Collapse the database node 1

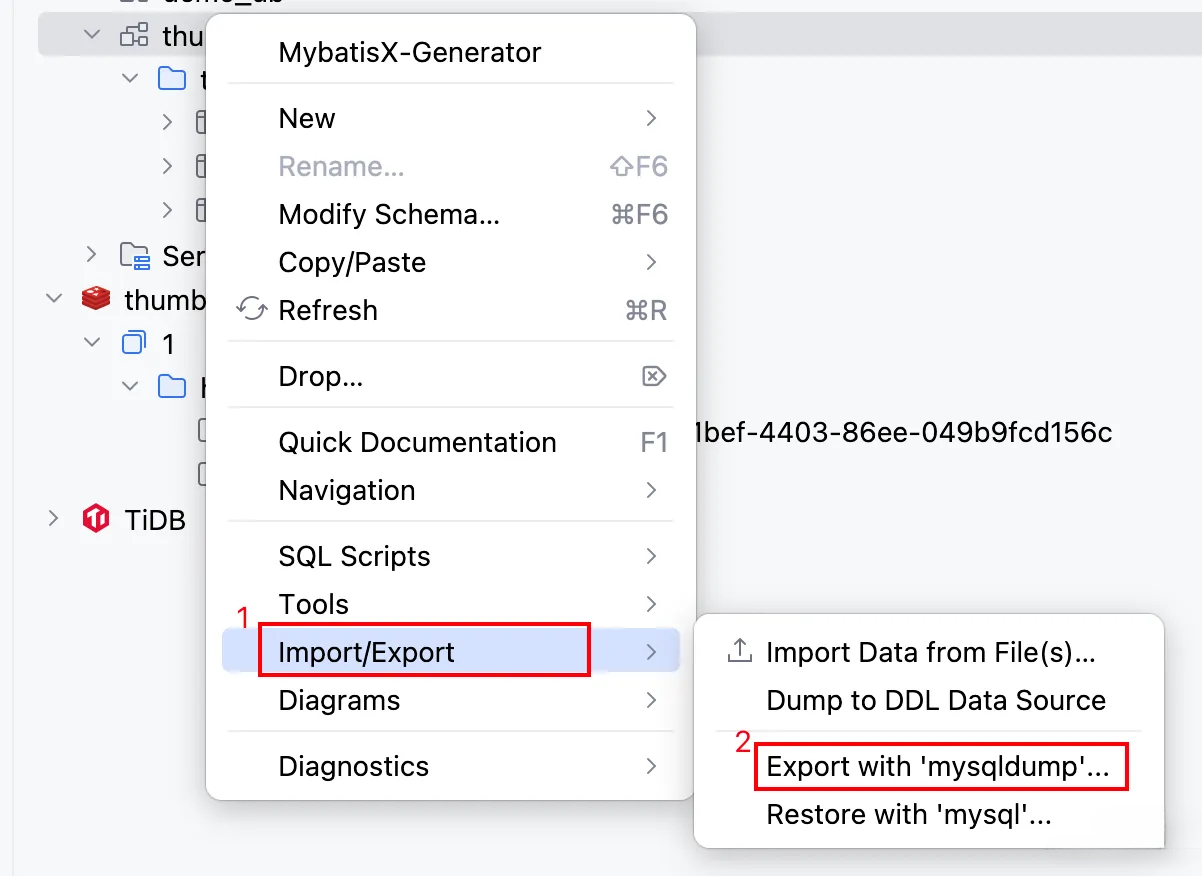click(92, 342)
